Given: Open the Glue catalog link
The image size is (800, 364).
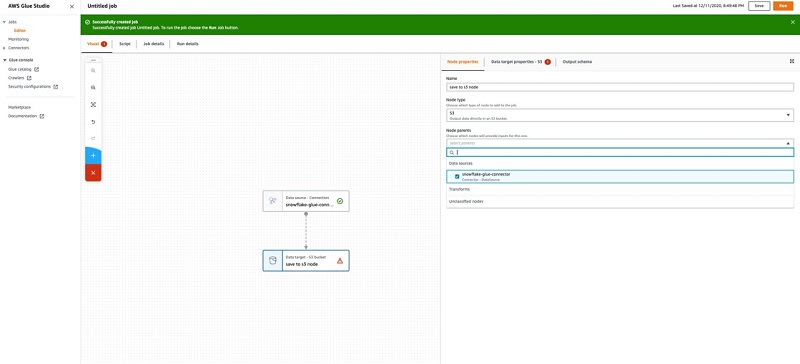Looking at the screenshot, I should tap(20, 69).
